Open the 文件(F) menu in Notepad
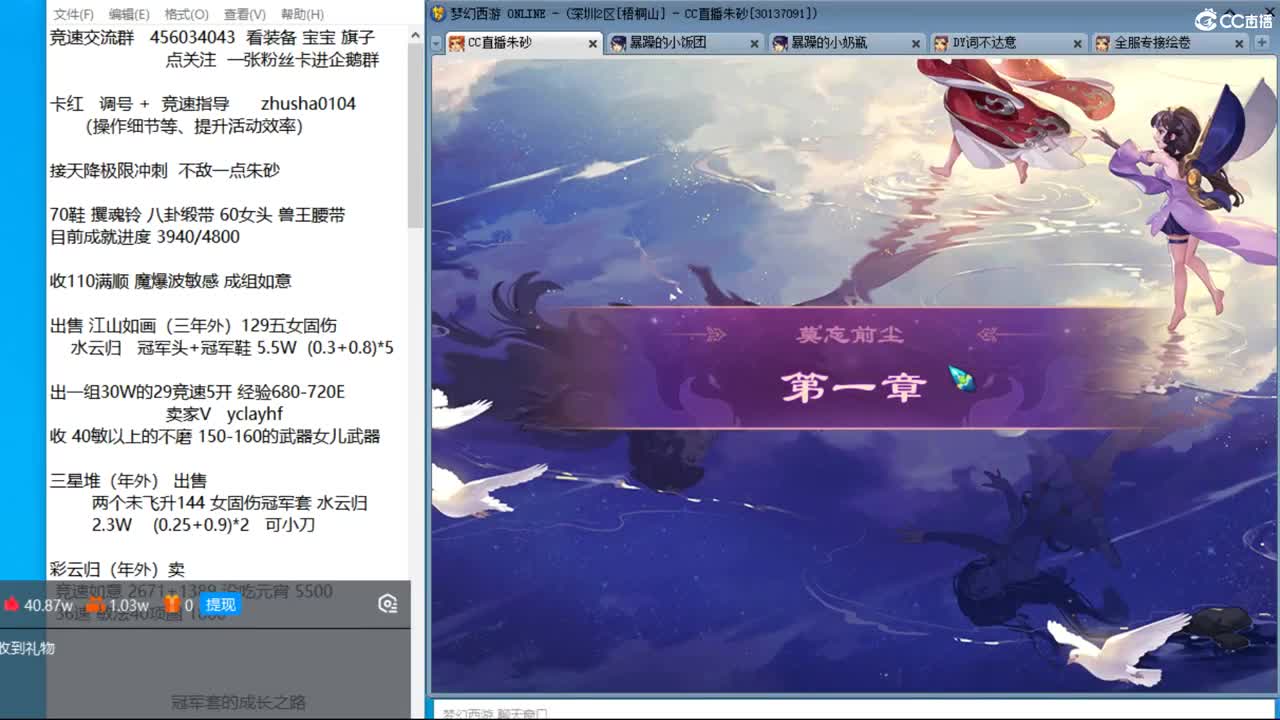Image resolution: width=1280 pixels, height=720 pixels. coord(73,14)
